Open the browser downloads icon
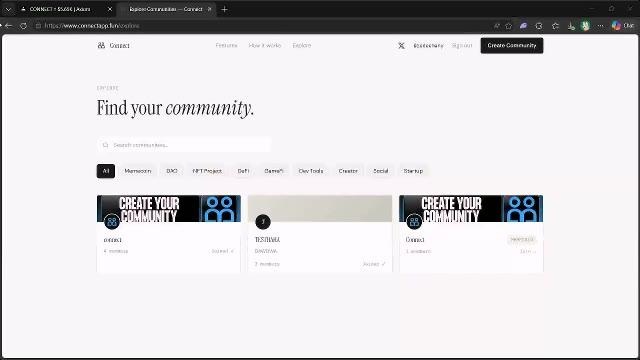640x360 pixels. point(571,26)
